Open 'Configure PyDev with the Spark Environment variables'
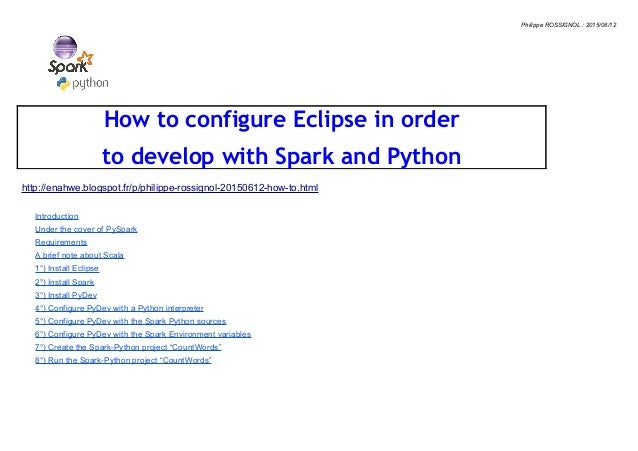 pyautogui.click(x=143, y=334)
